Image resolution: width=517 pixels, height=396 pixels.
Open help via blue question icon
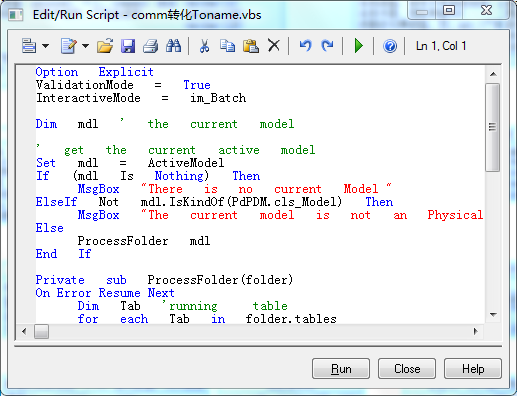pos(390,46)
